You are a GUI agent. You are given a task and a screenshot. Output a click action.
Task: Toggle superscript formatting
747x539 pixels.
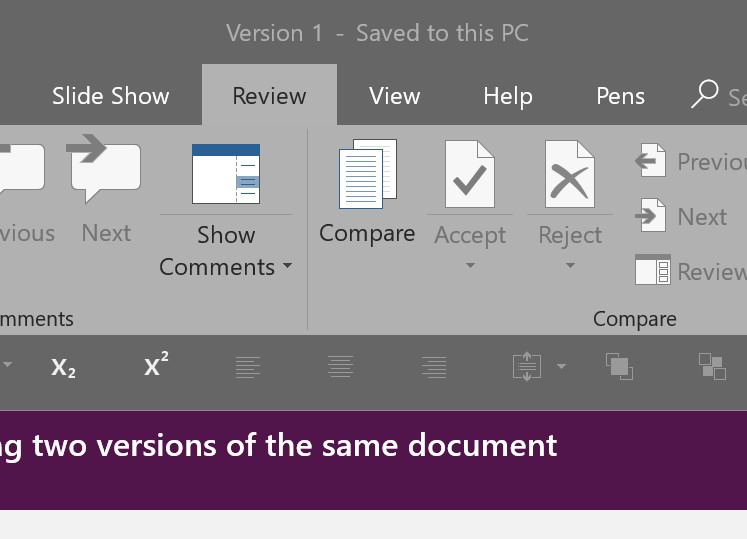pos(156,366)
